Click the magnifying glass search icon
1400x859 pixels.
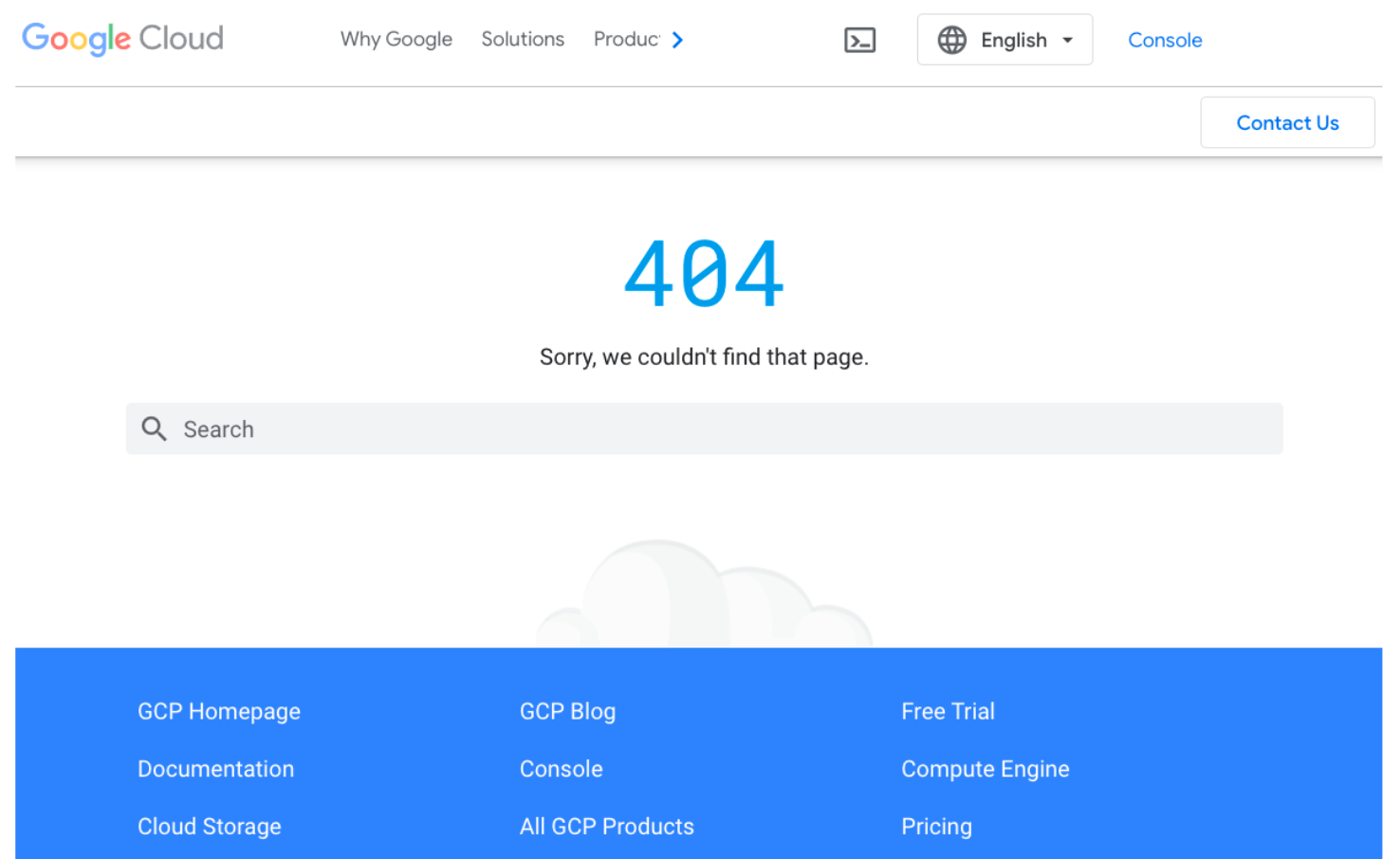pyautogui.click(x=154, y=429)
